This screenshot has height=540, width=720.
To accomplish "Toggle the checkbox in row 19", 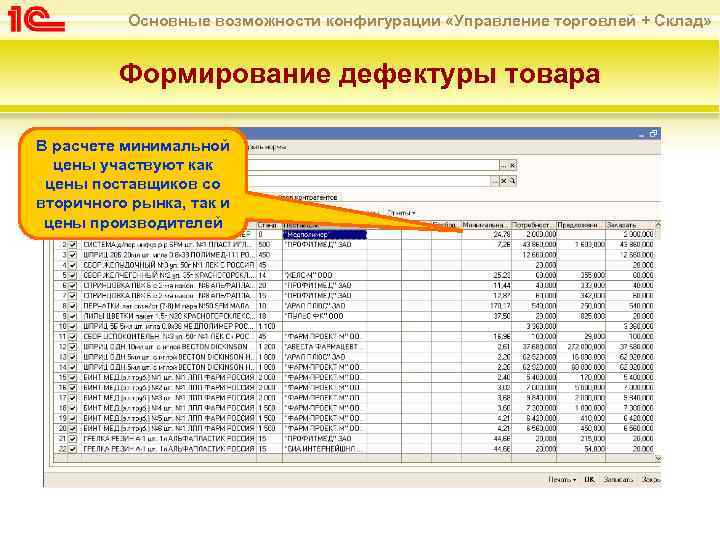I will coord(73,418).
